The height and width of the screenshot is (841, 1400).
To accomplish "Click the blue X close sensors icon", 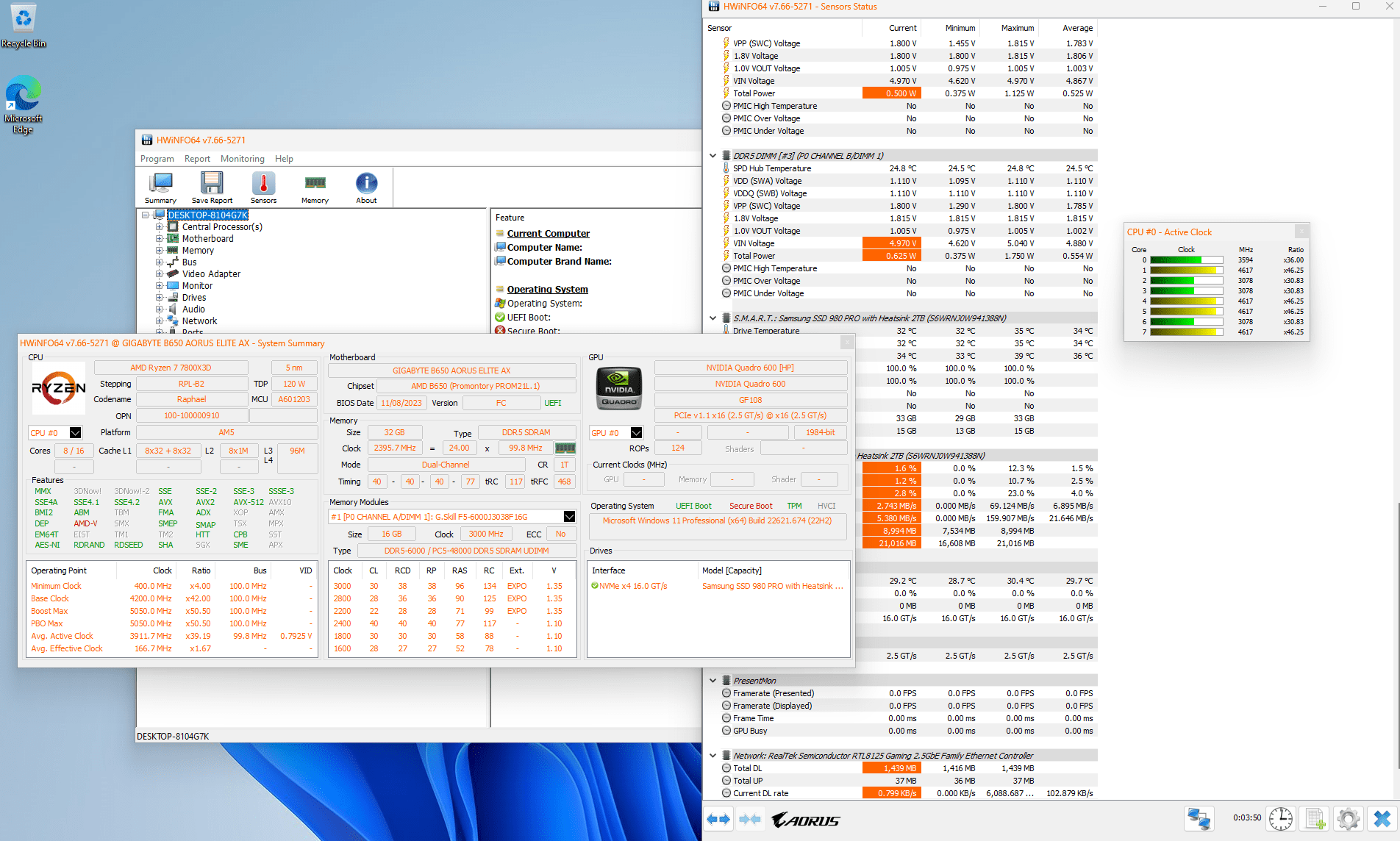I will coord(1382,818).
